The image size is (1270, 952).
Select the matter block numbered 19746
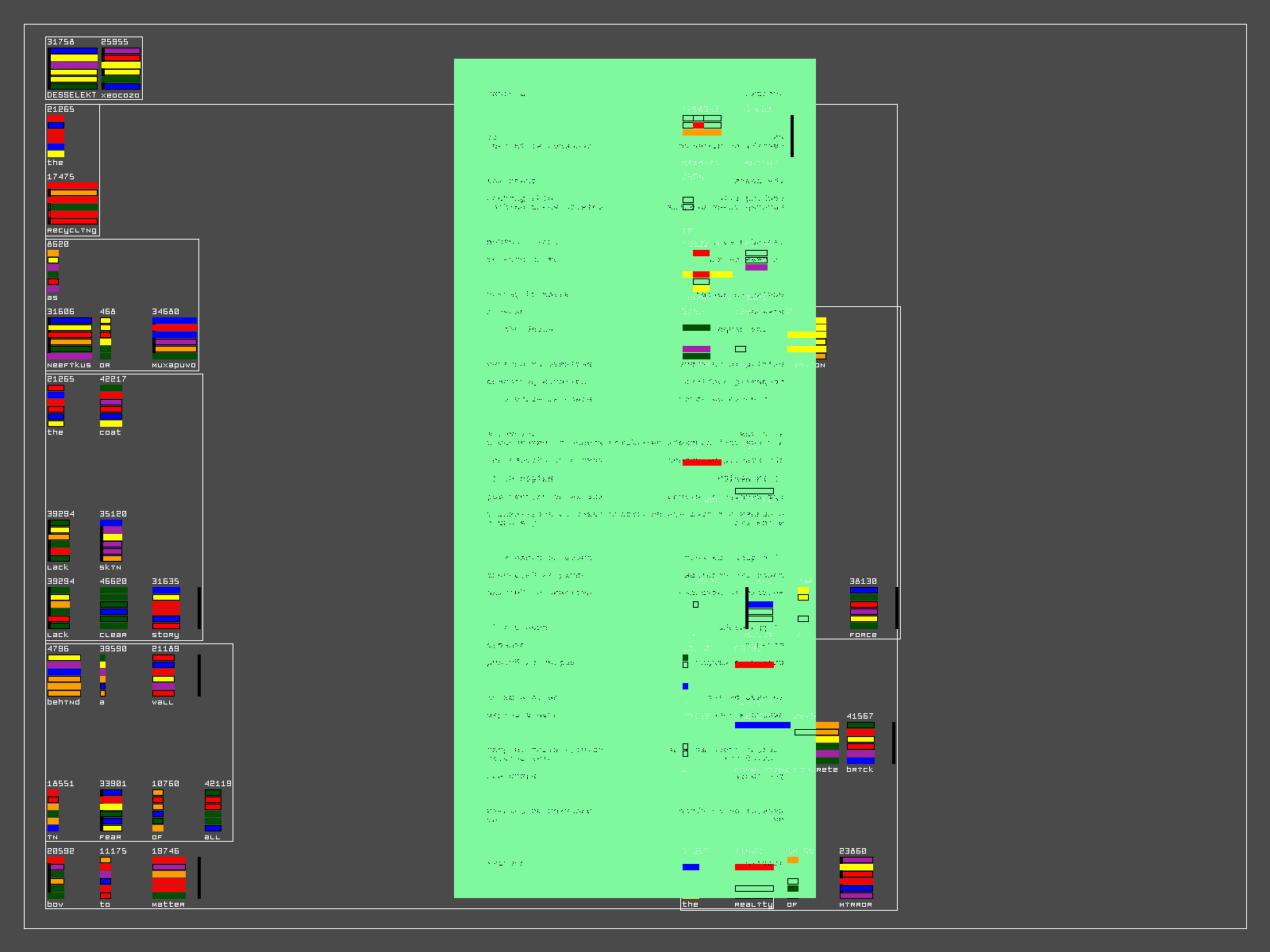coord(168,878)
